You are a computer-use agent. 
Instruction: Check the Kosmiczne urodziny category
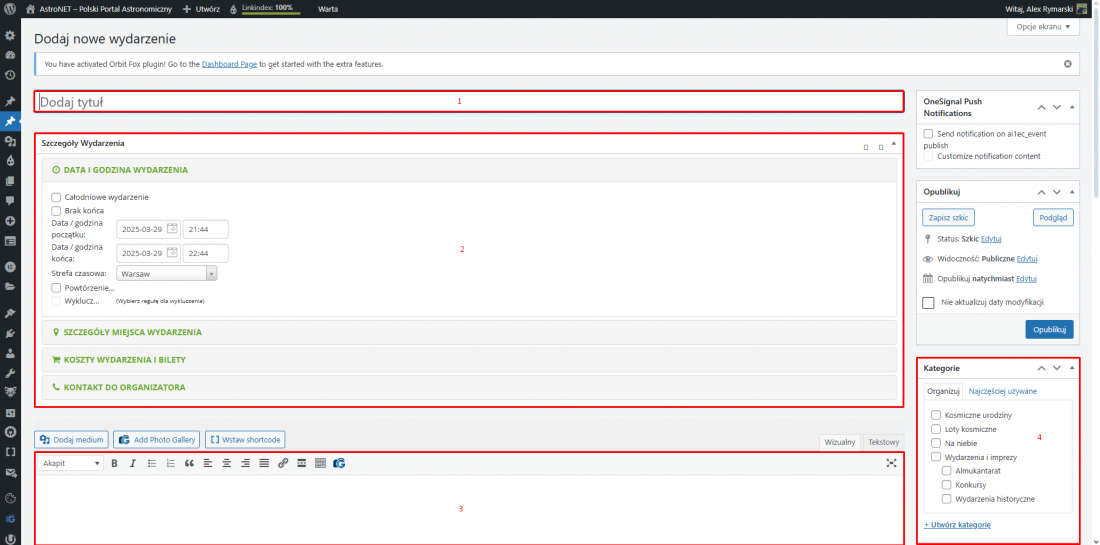pyautogui.click(x=935, y=415)
